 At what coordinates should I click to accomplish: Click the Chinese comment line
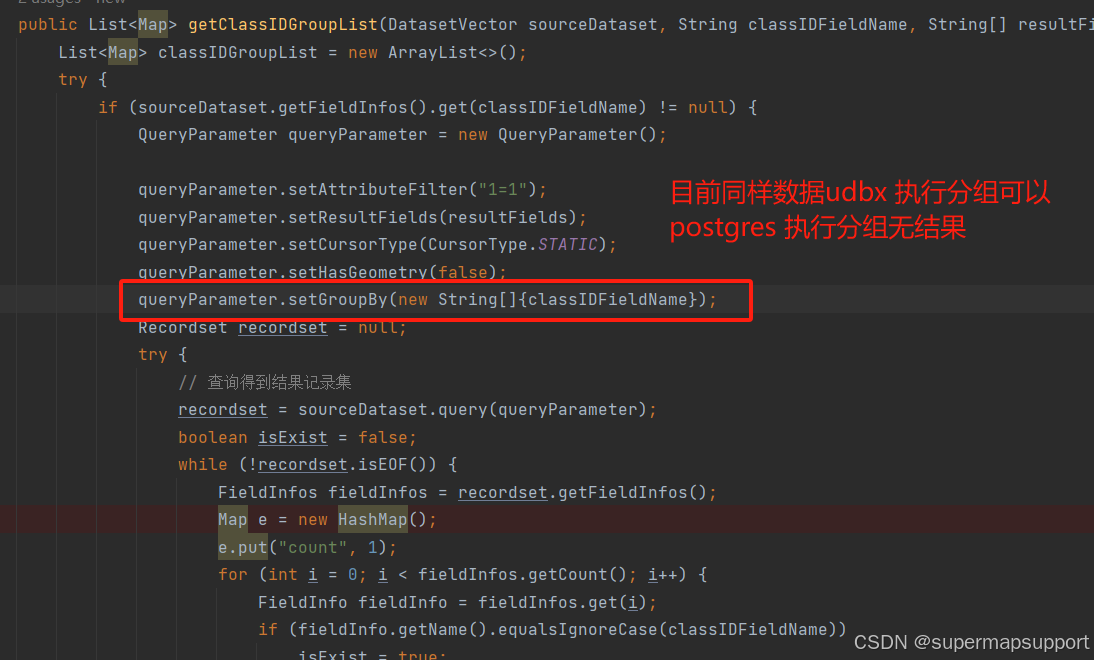(x=264, y=382)
